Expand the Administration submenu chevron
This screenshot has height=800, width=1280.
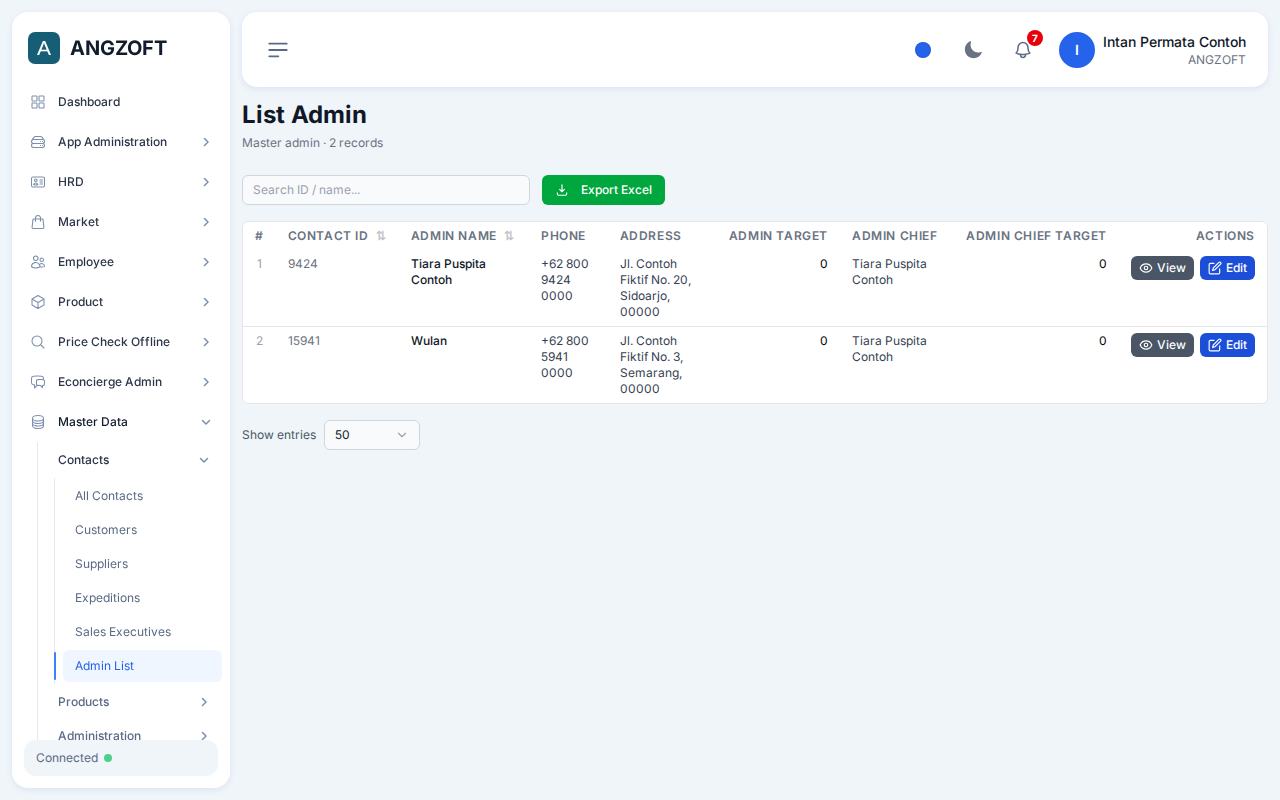coord(204,736)
